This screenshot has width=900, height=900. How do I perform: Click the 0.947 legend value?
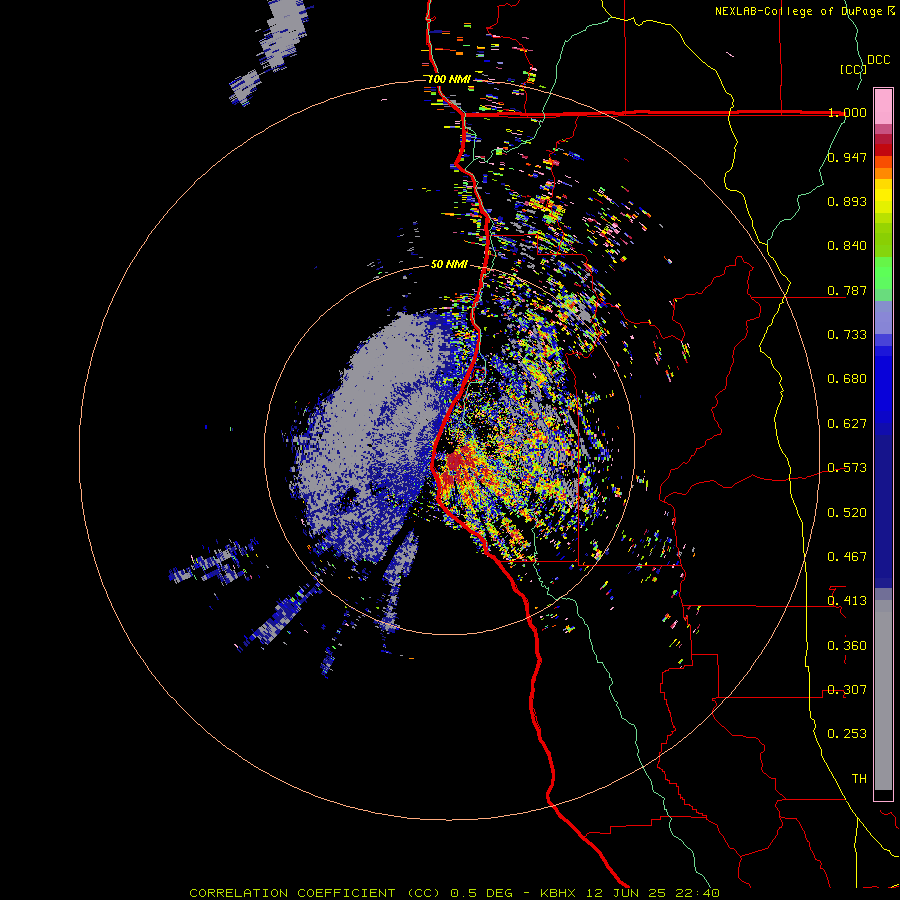pos(847,157)
